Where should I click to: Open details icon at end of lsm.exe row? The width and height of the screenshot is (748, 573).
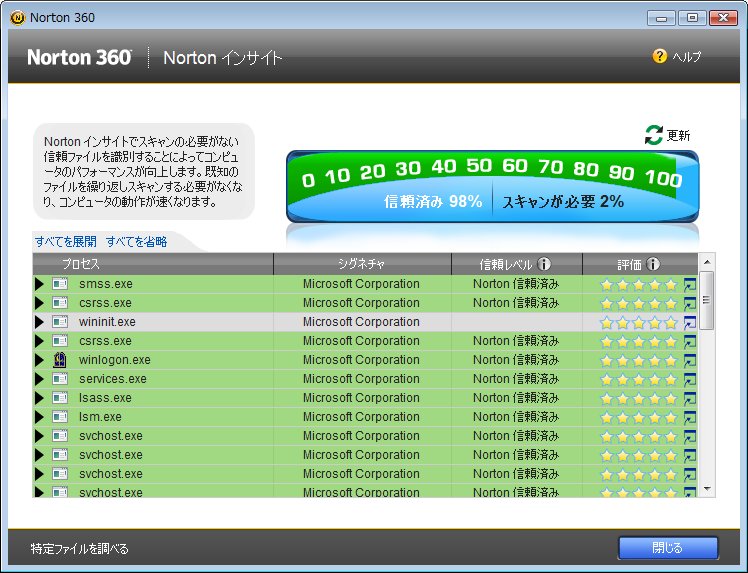(690, 418)
